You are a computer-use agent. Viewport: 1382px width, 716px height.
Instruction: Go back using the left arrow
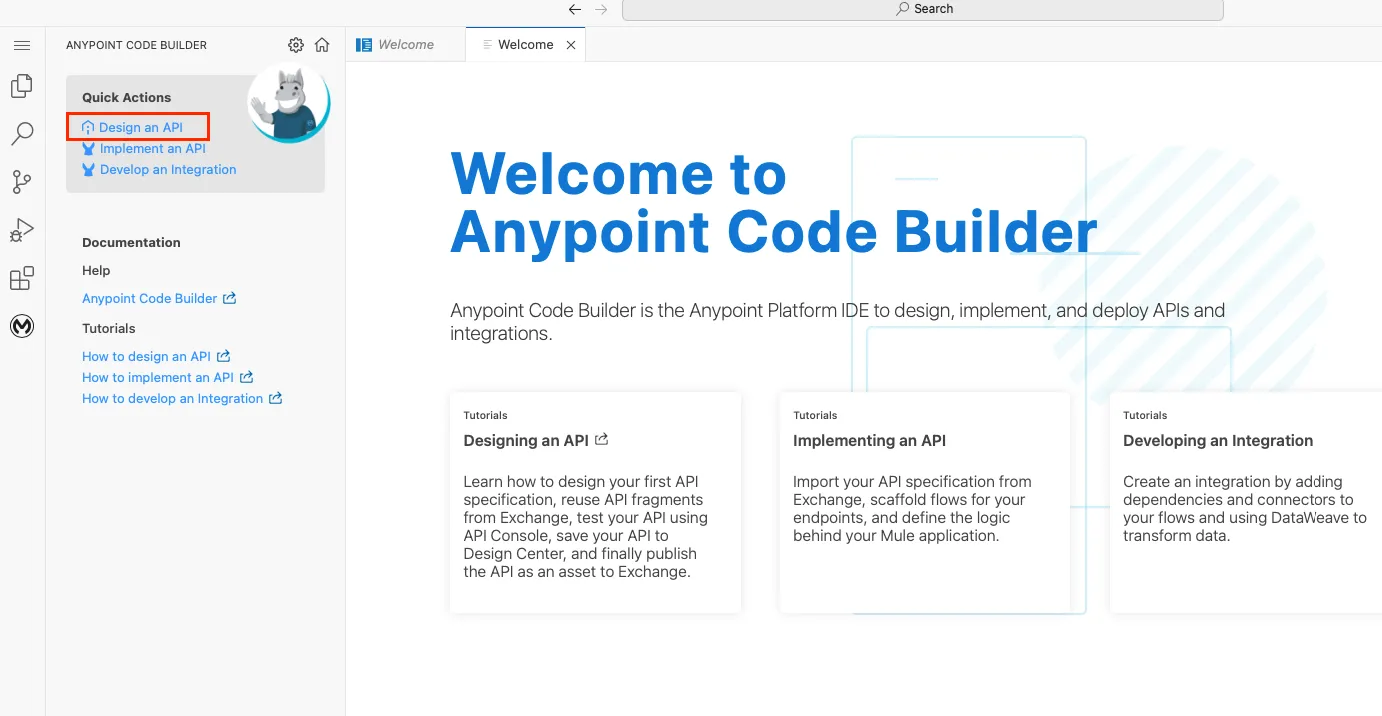click(x=574, y=9)
